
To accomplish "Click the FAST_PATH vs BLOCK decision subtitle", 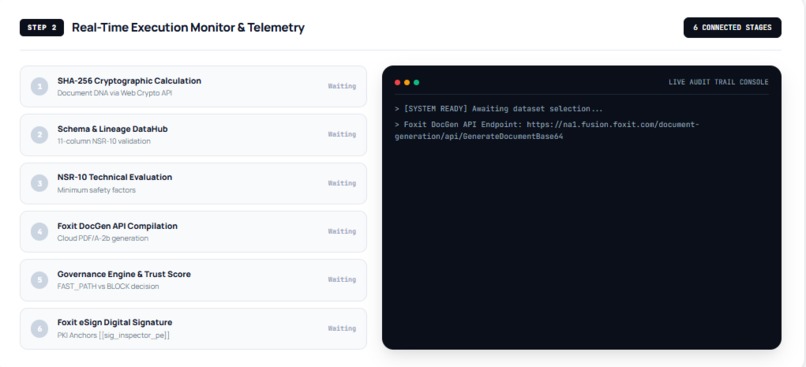I will (108, 286).
